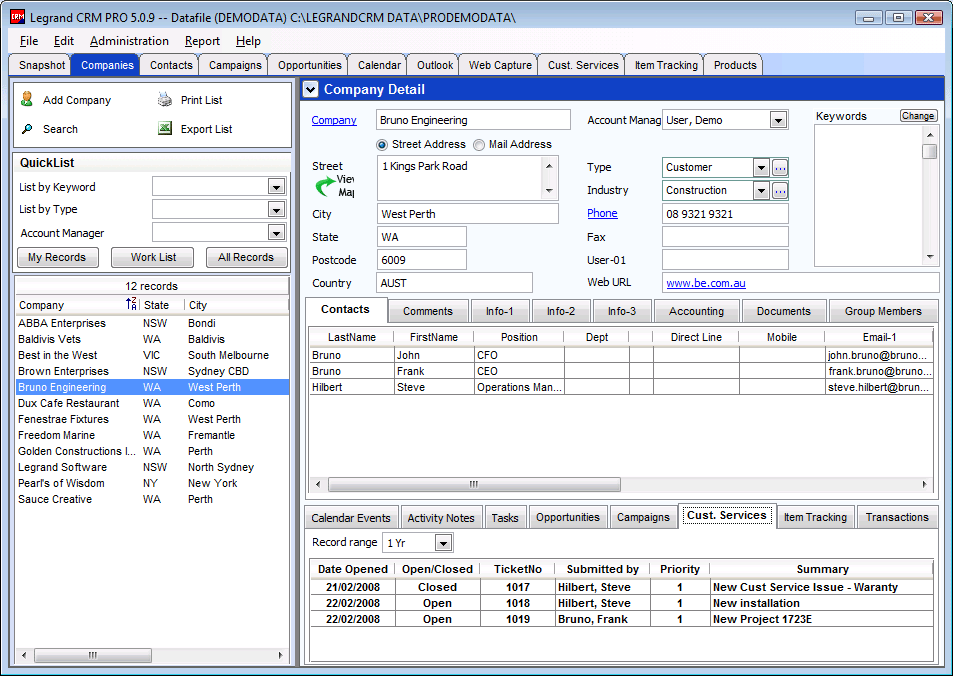Open the Industry Construction dropdown arrow
This screenshot has height=676, width=953.
[x=761, y=190]
